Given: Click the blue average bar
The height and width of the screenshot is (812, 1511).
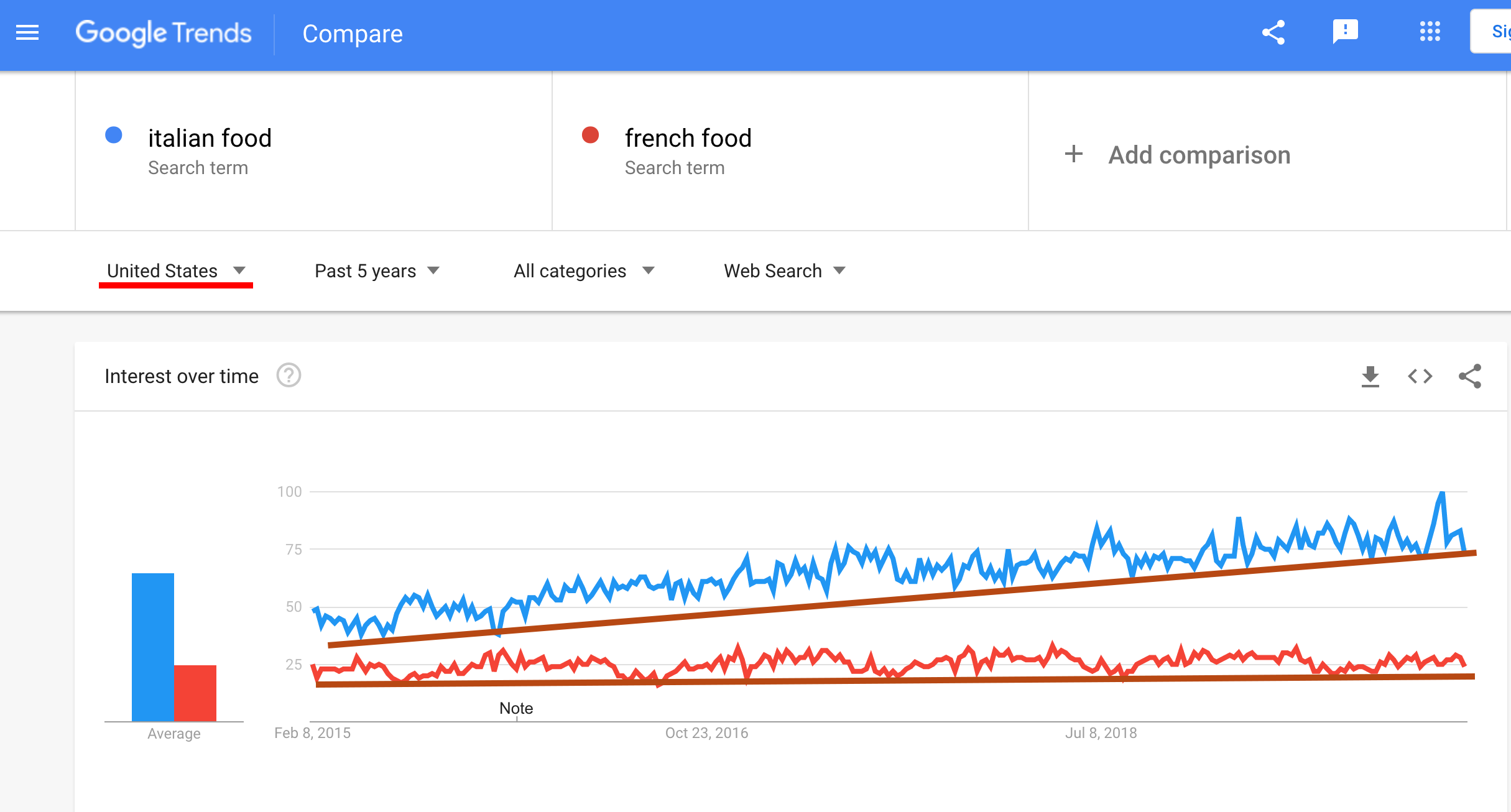Looking at the screenshot, I should [153, 647].
